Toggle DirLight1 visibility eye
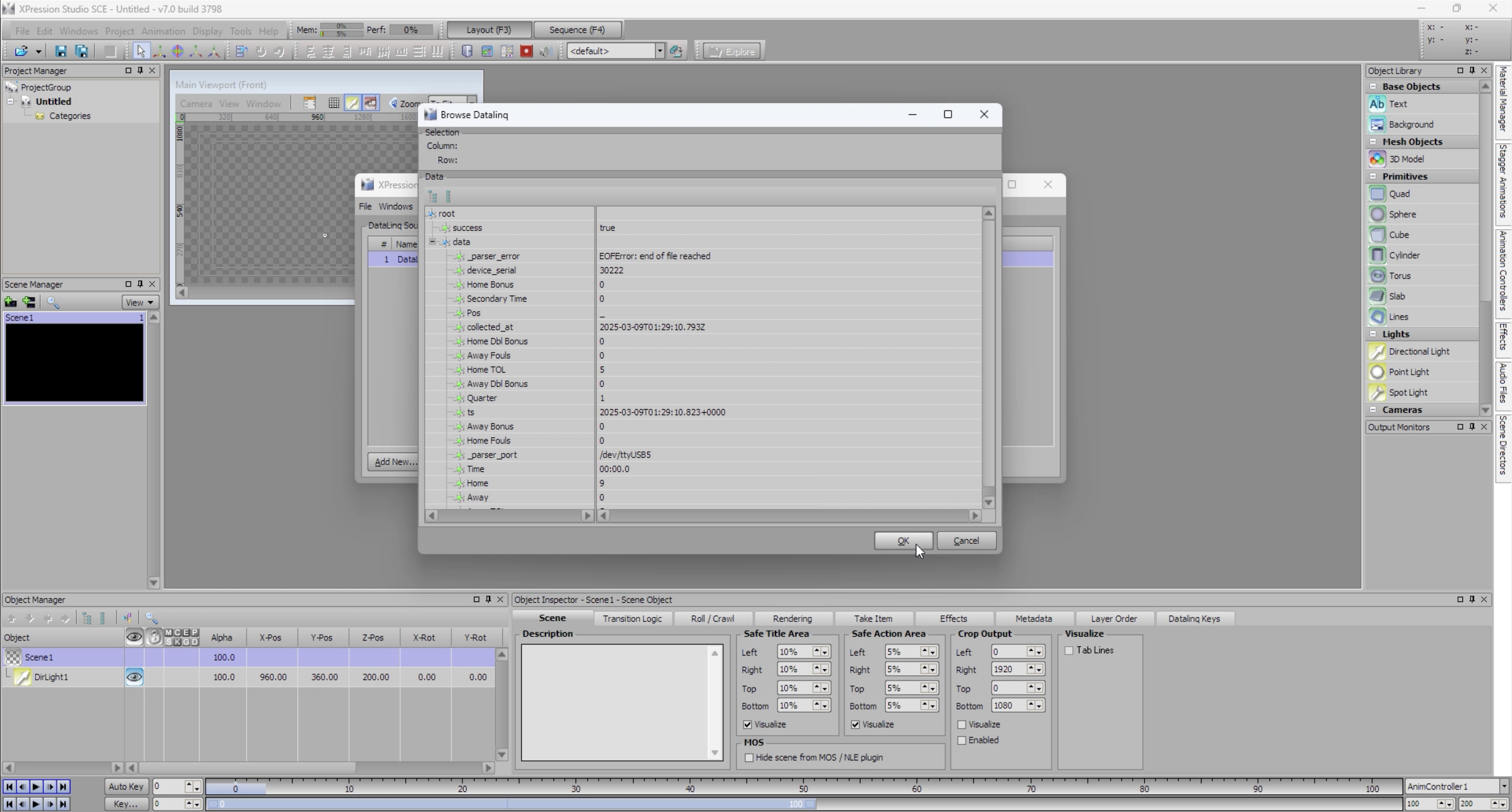Viewport: 1512px width, 812px height. click(134, 677)
